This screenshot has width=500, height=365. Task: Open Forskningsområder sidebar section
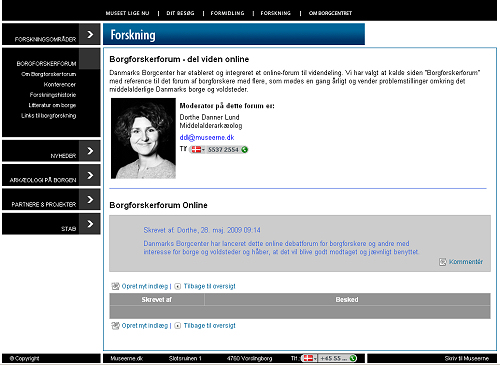point(45,39)
